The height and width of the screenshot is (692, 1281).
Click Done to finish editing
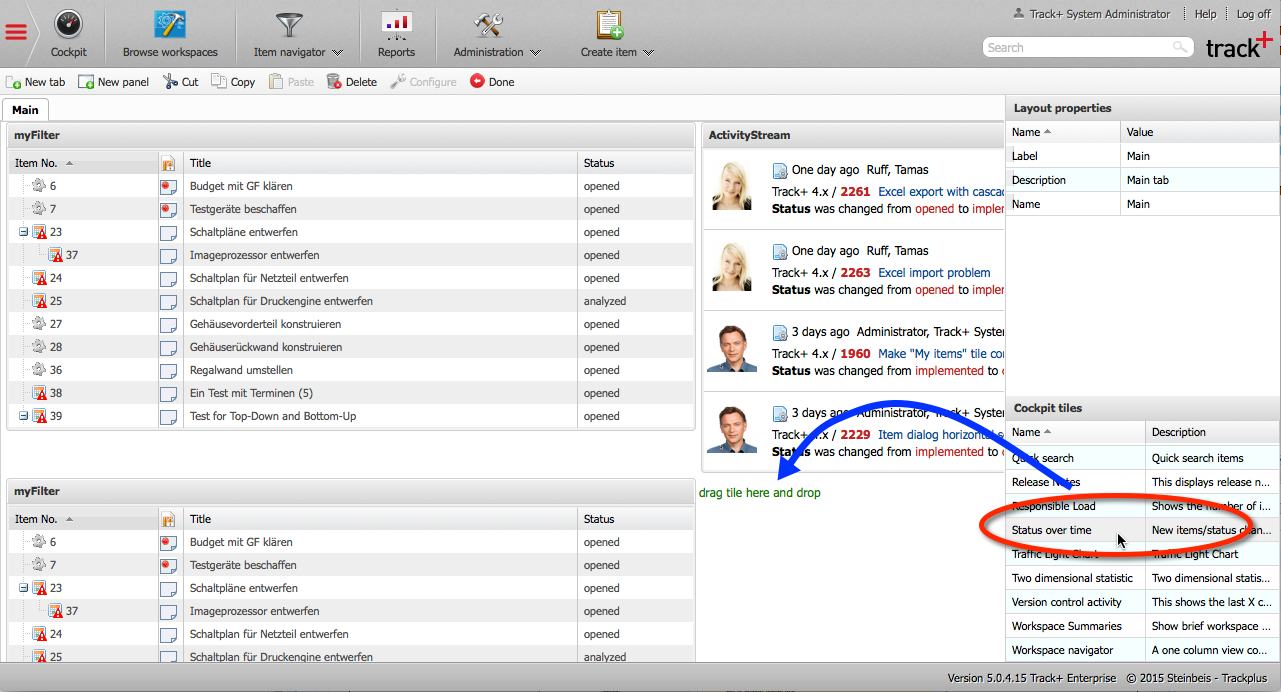click(x=492, y=82)
